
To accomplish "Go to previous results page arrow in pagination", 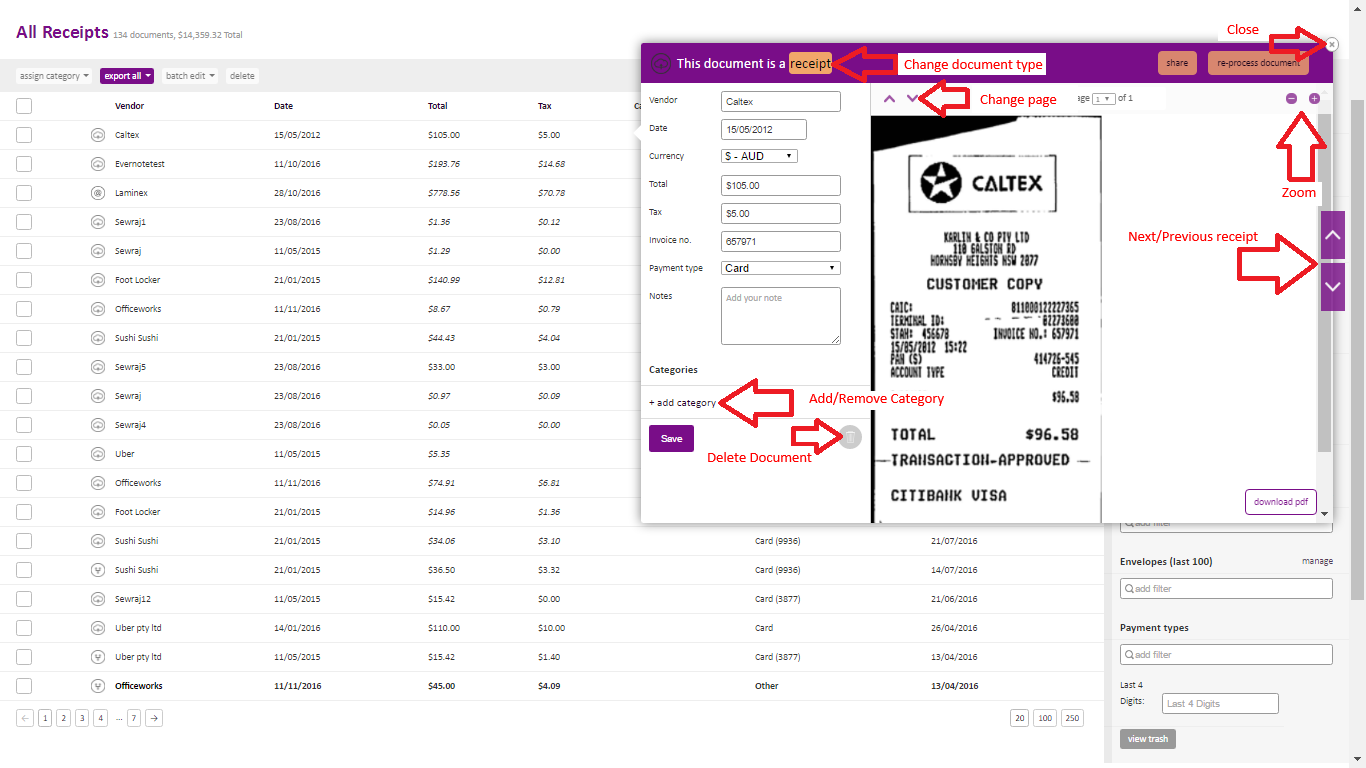I will tap(25, 718).
